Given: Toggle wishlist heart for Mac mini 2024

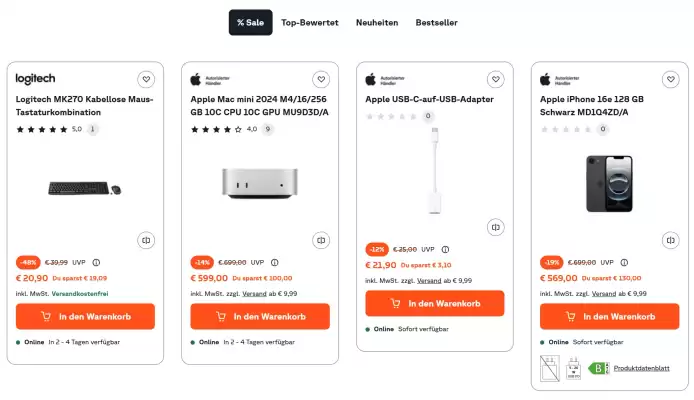Looking at the screenshot, I should click(321, 79).
